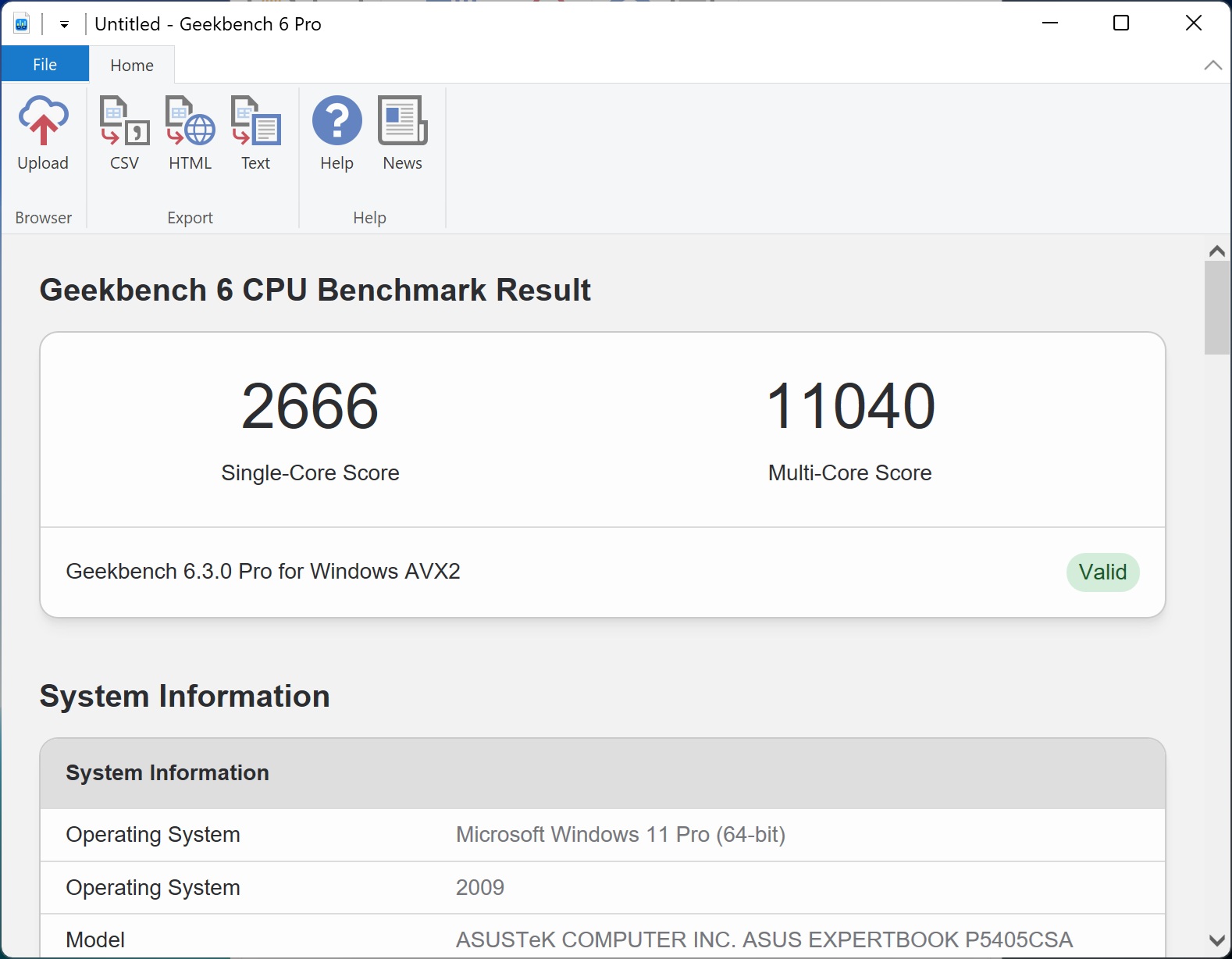Minimize the Geekbench window
The image size is (1232, 959).
1050,23
